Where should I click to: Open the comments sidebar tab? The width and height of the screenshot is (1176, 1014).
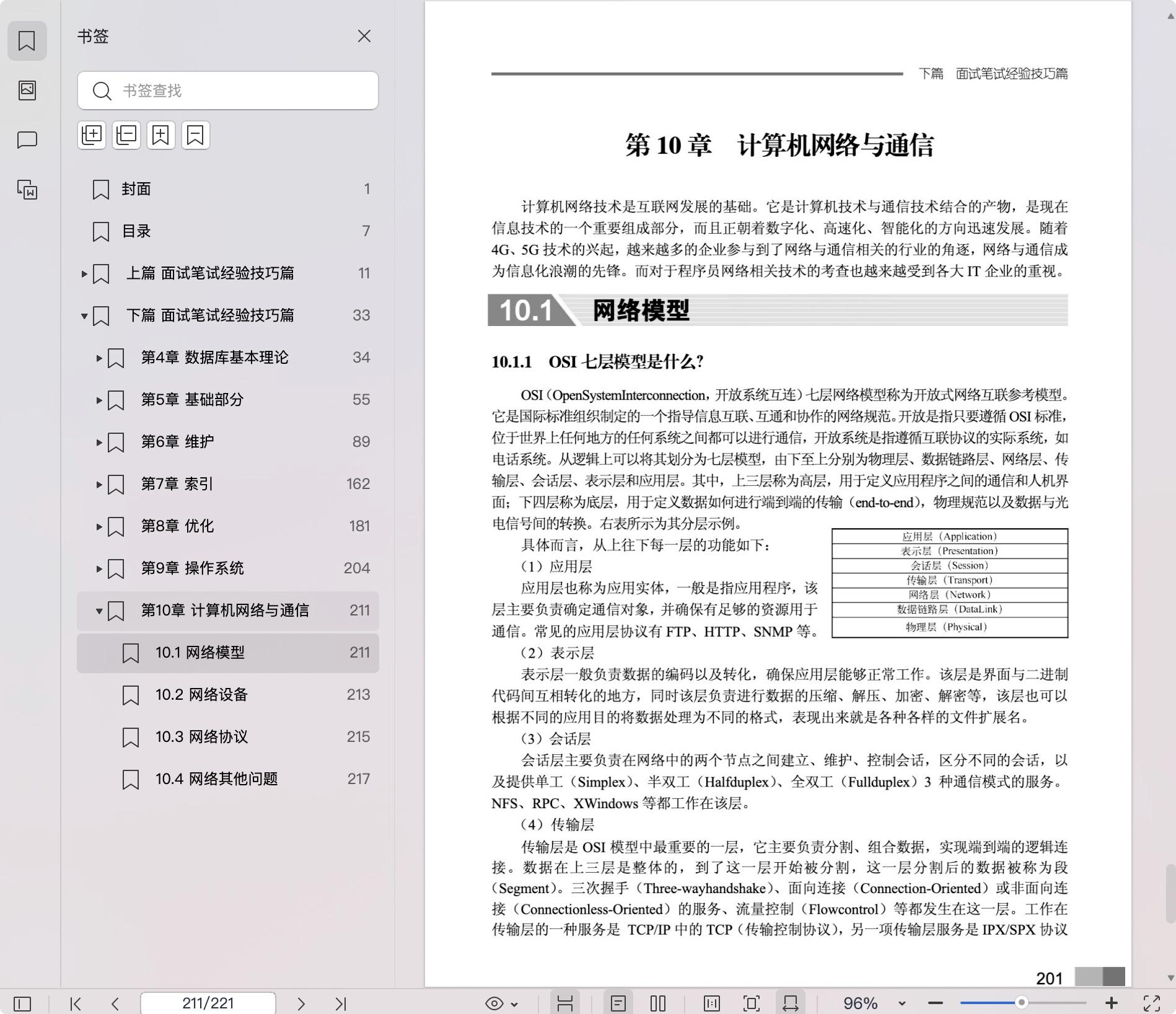(27, 140)
